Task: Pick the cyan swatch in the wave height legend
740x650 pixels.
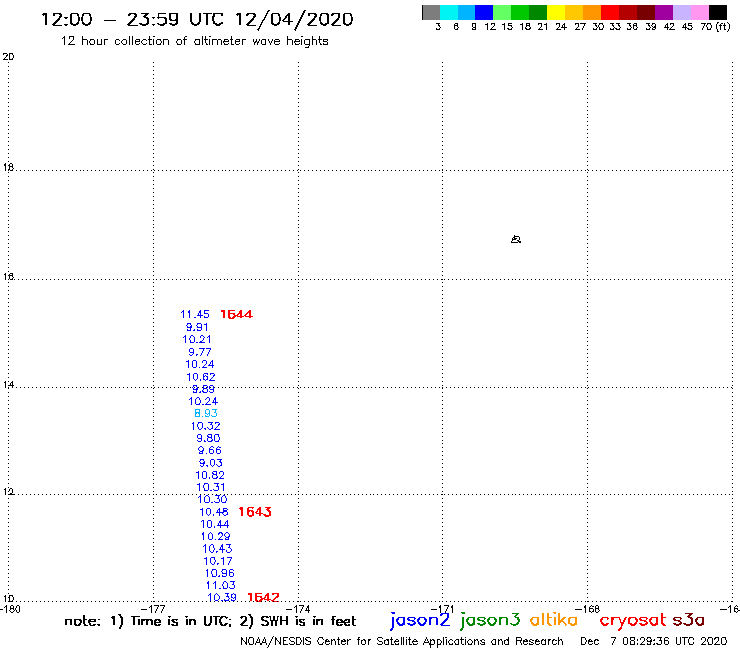Action: click(x=448, y=12)
